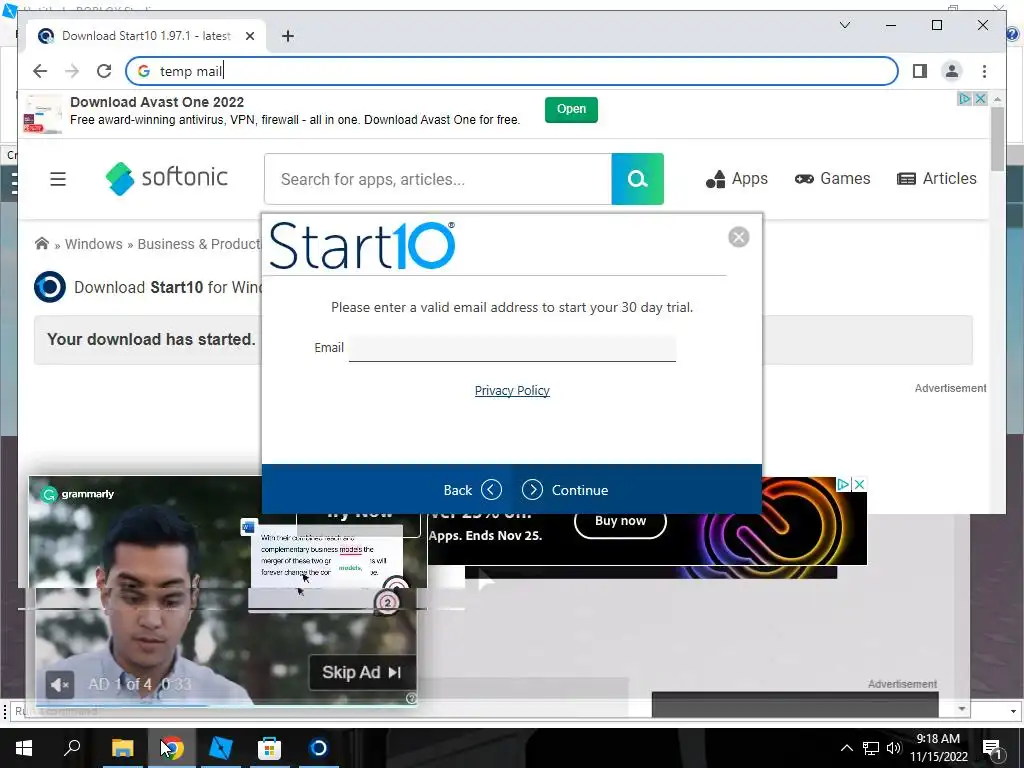This screenshot has width=1024, height=768.
Task: Click the home breadcrumb icon
Action: (x=42, y=244)
